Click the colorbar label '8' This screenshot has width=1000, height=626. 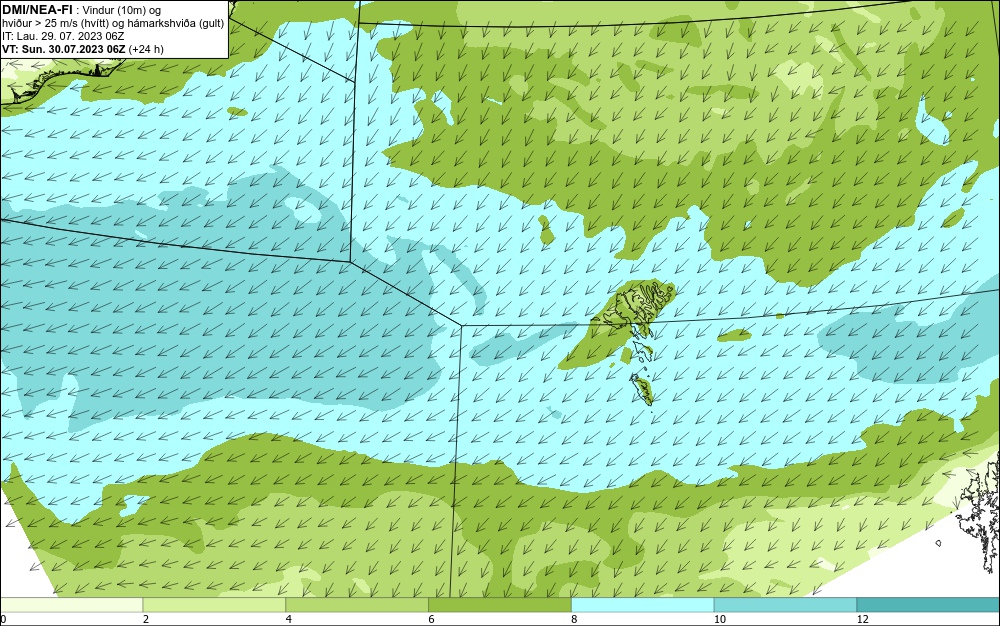pos(574,619)
